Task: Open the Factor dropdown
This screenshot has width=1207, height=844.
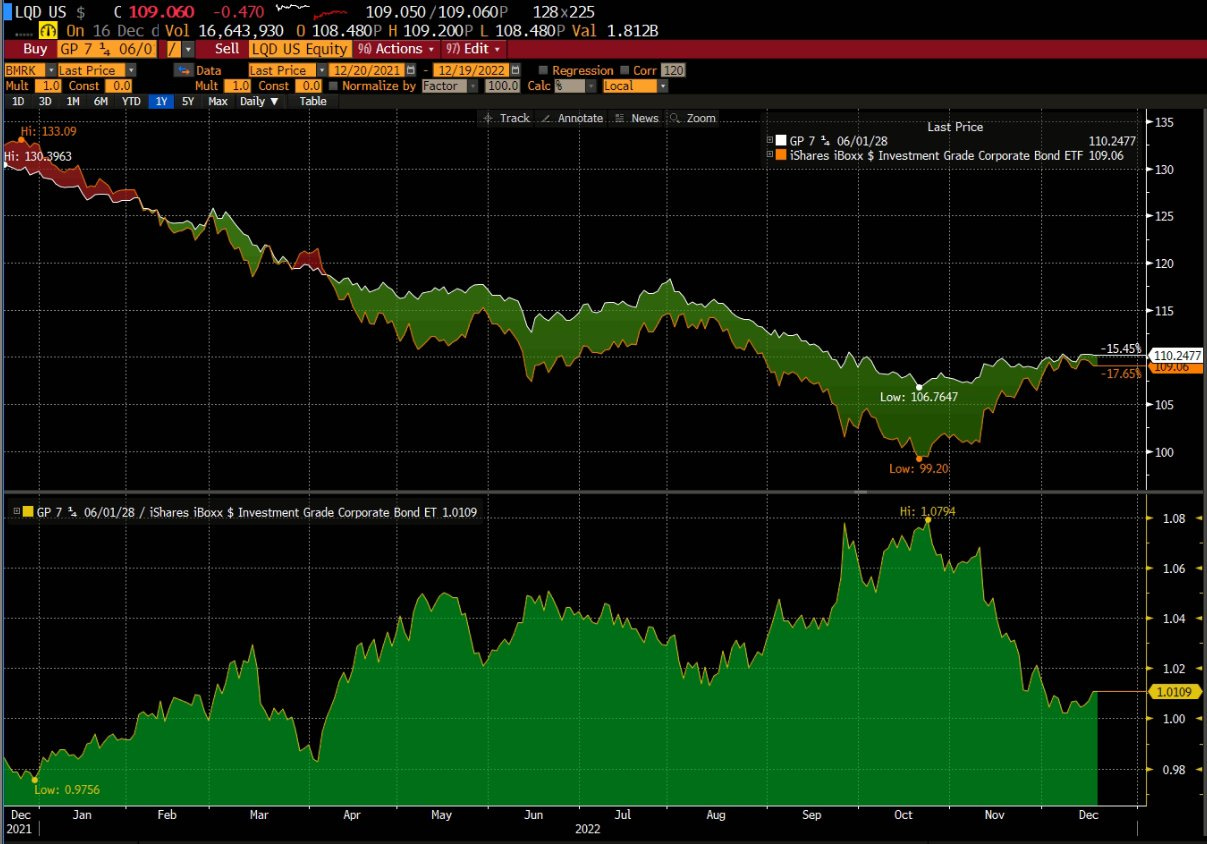Action: pyautogui.click(x=472, y=86)
